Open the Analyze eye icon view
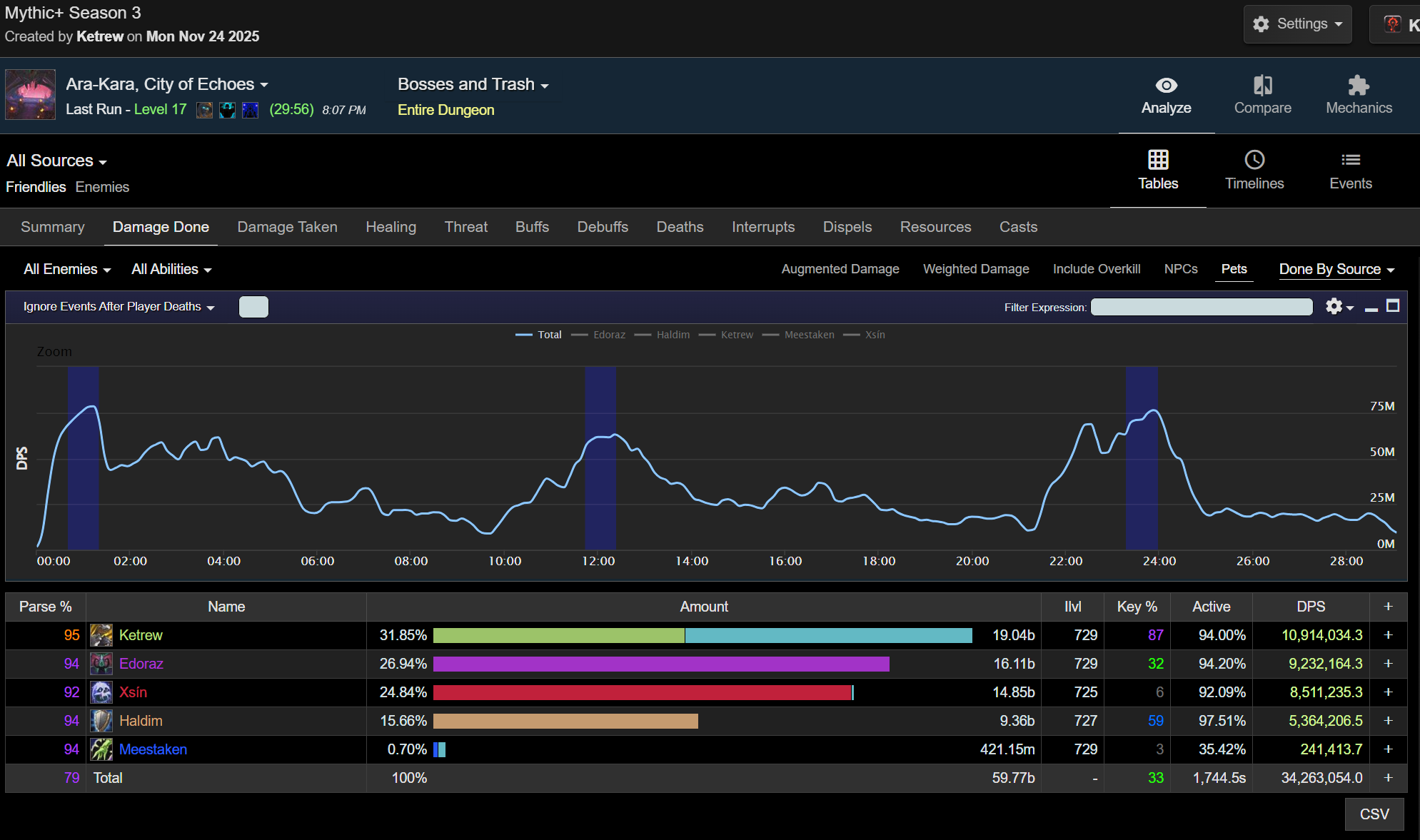This screenshot has width=1420, height=840. point(1166,86)
